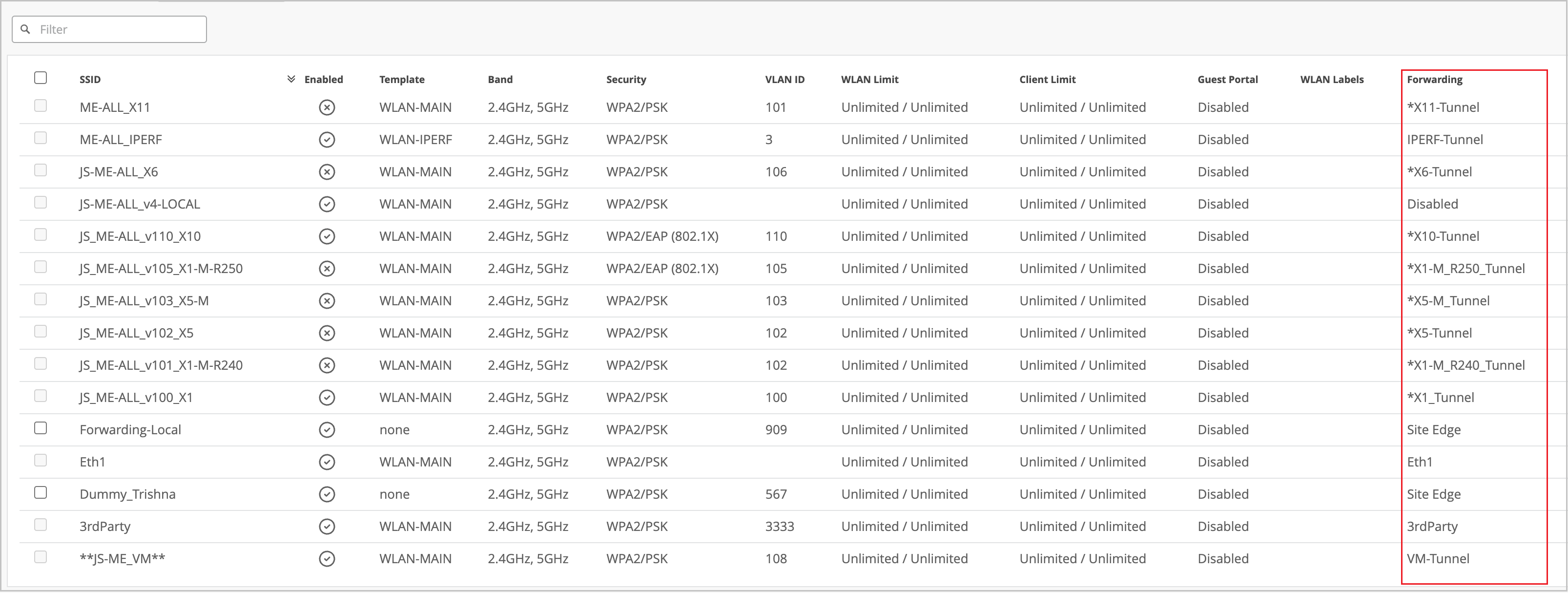Sort by the VLAN ID column header
The height and width of the screenshot is (593, 1568).
pyautogui.click(x=784, y=80)
